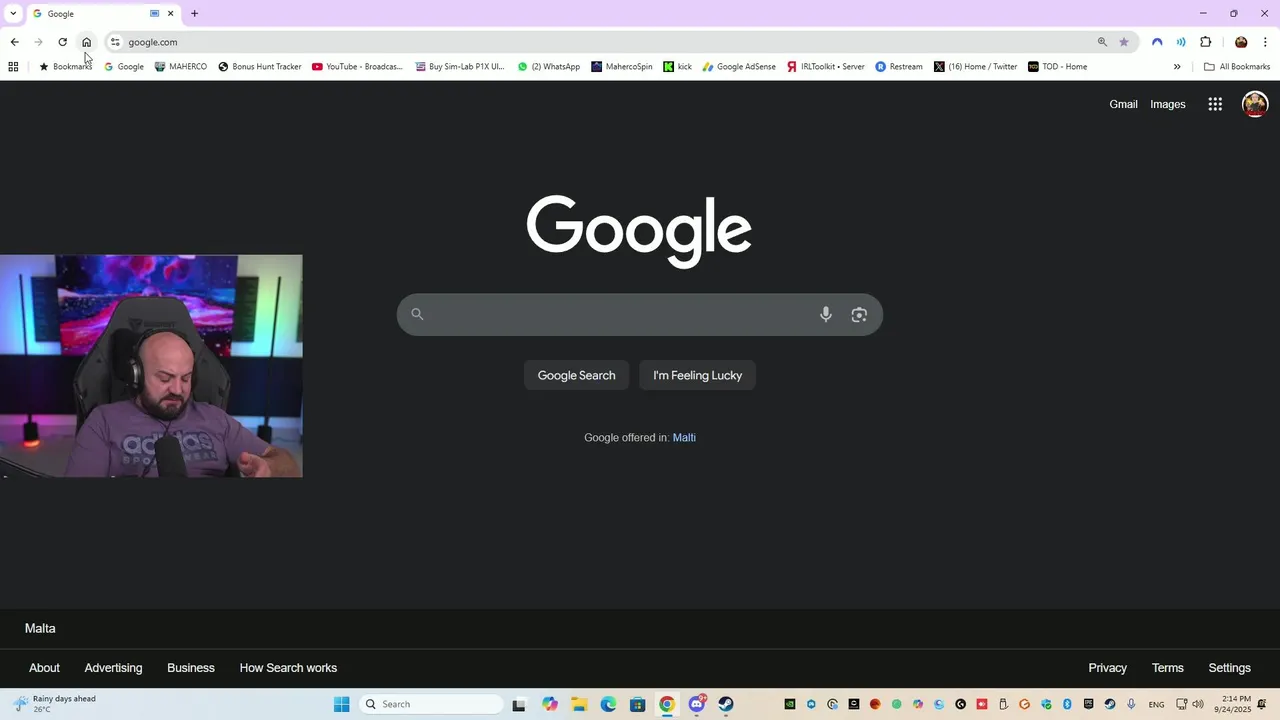The width and height of the screenshot is (1280, 720).
Task: Open a new tab
Action: pyautogui.click(x=194, y=14)
